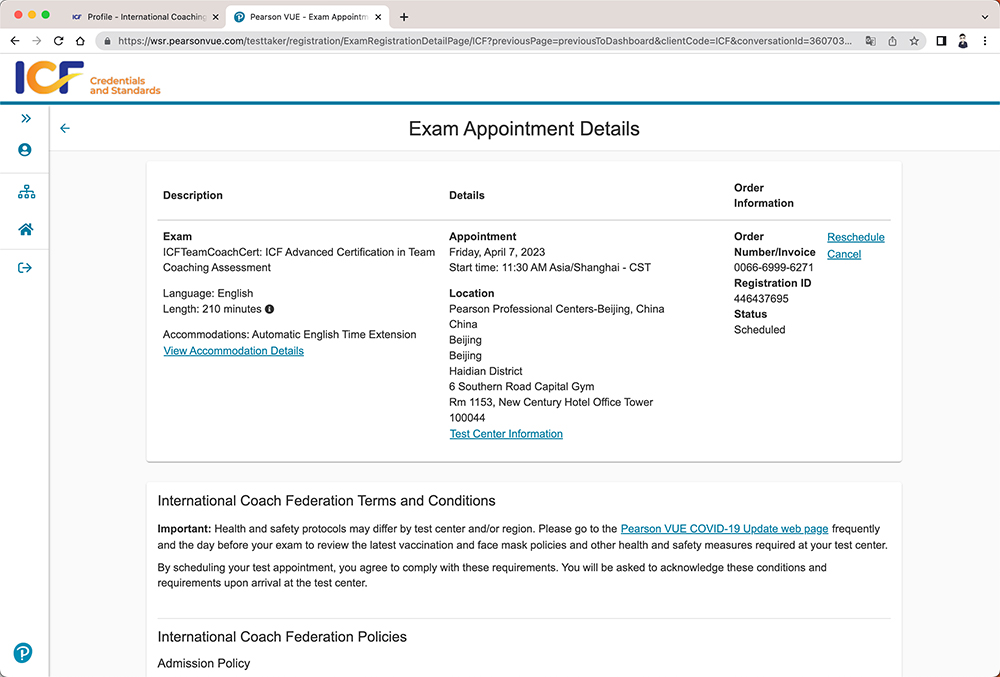Click the sign out sidebar icon
The width and height of the screenshot is (1000, 677).
pyautogui.click(x=25, y=268)
